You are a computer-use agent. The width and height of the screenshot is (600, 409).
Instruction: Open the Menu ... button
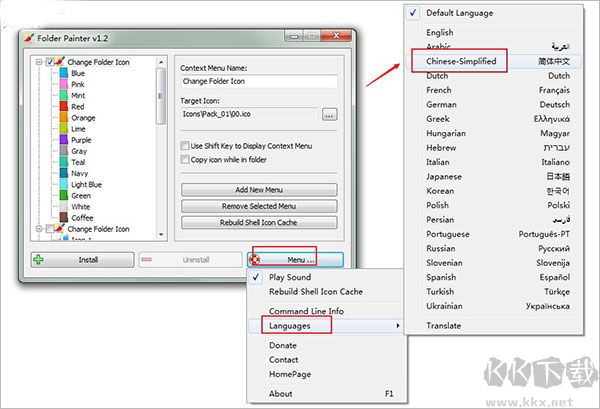[x=295, y=259]
